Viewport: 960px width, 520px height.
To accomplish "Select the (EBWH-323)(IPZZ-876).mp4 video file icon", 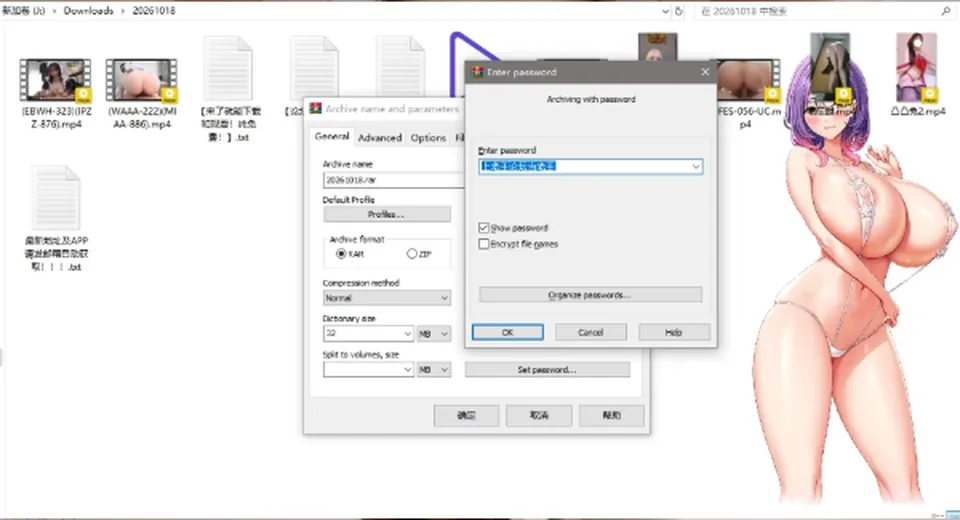I will (55, 80).
